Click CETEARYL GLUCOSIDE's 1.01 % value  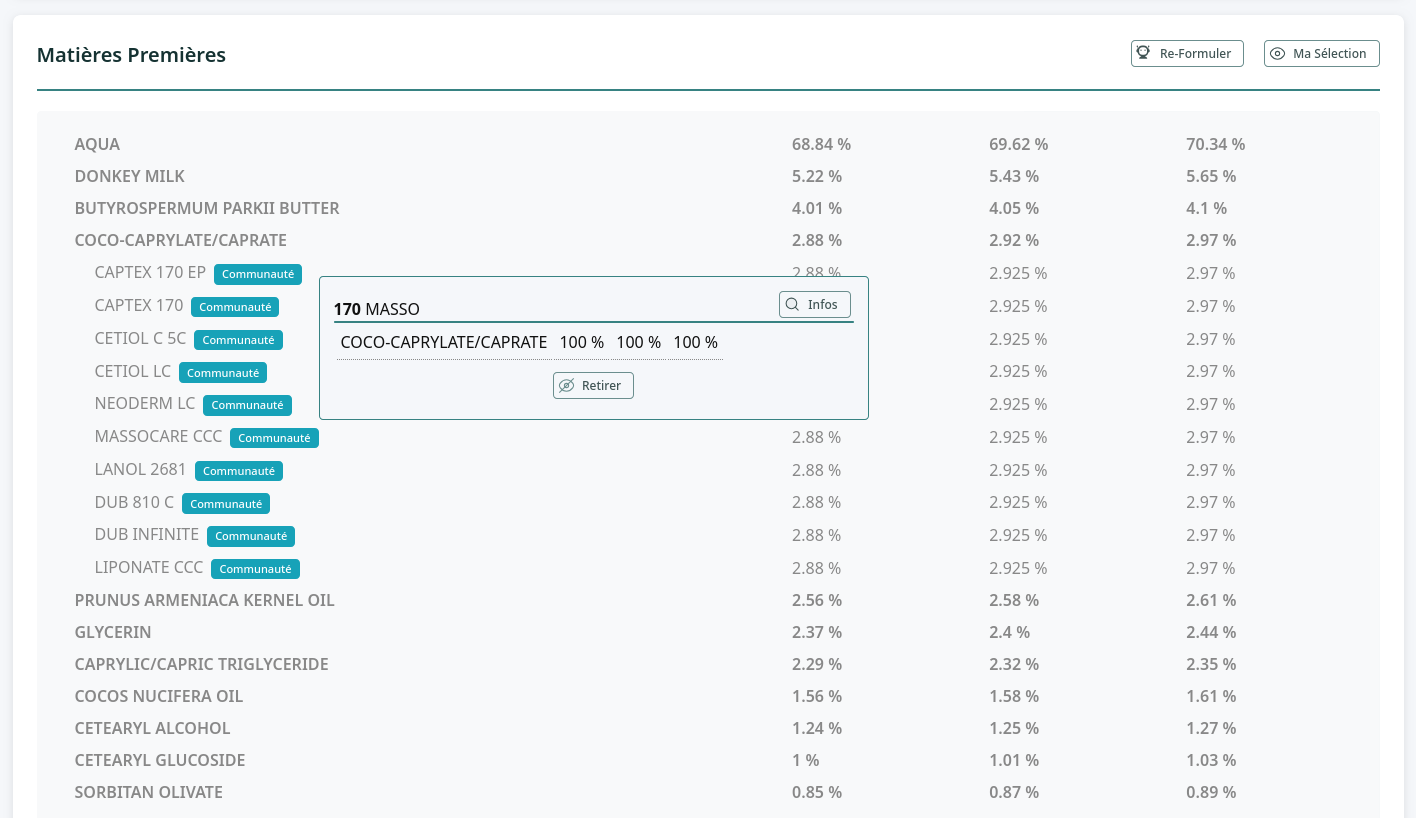coord(1014,760)
